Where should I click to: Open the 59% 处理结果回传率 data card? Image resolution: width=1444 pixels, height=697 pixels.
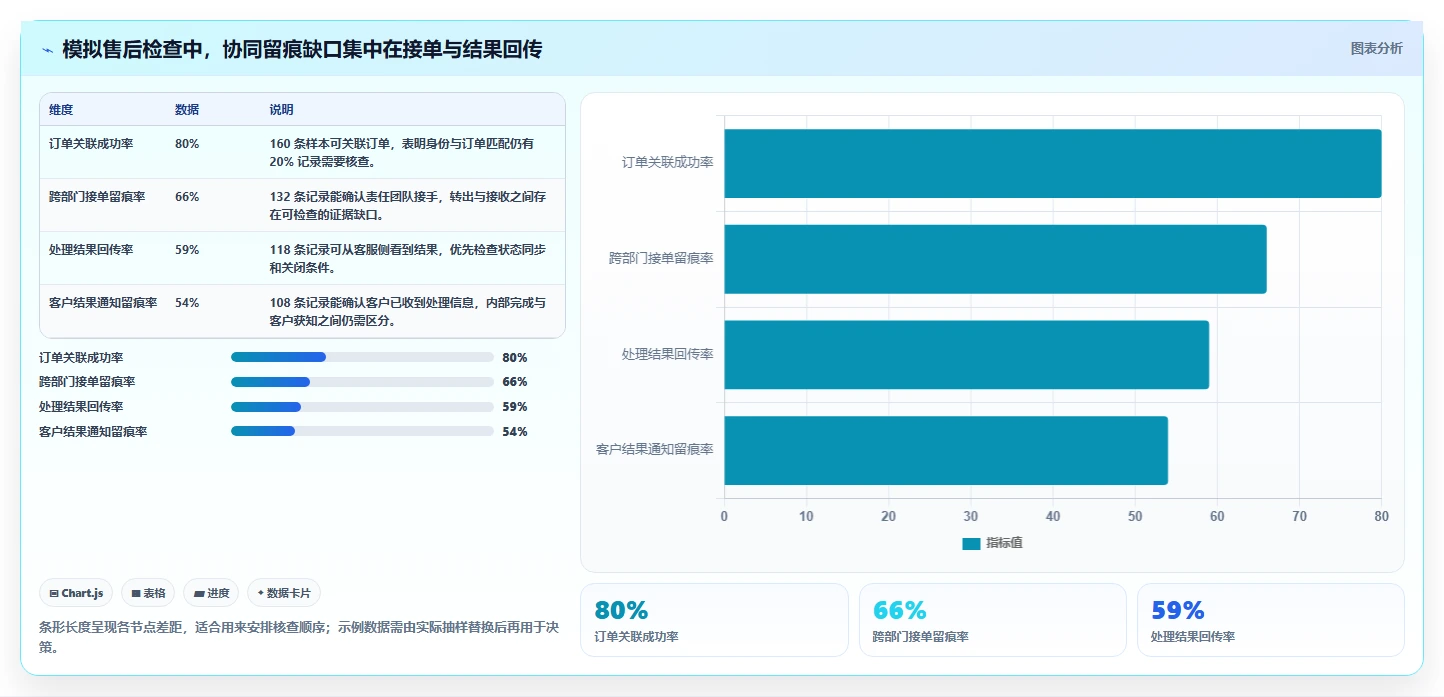1270,620
